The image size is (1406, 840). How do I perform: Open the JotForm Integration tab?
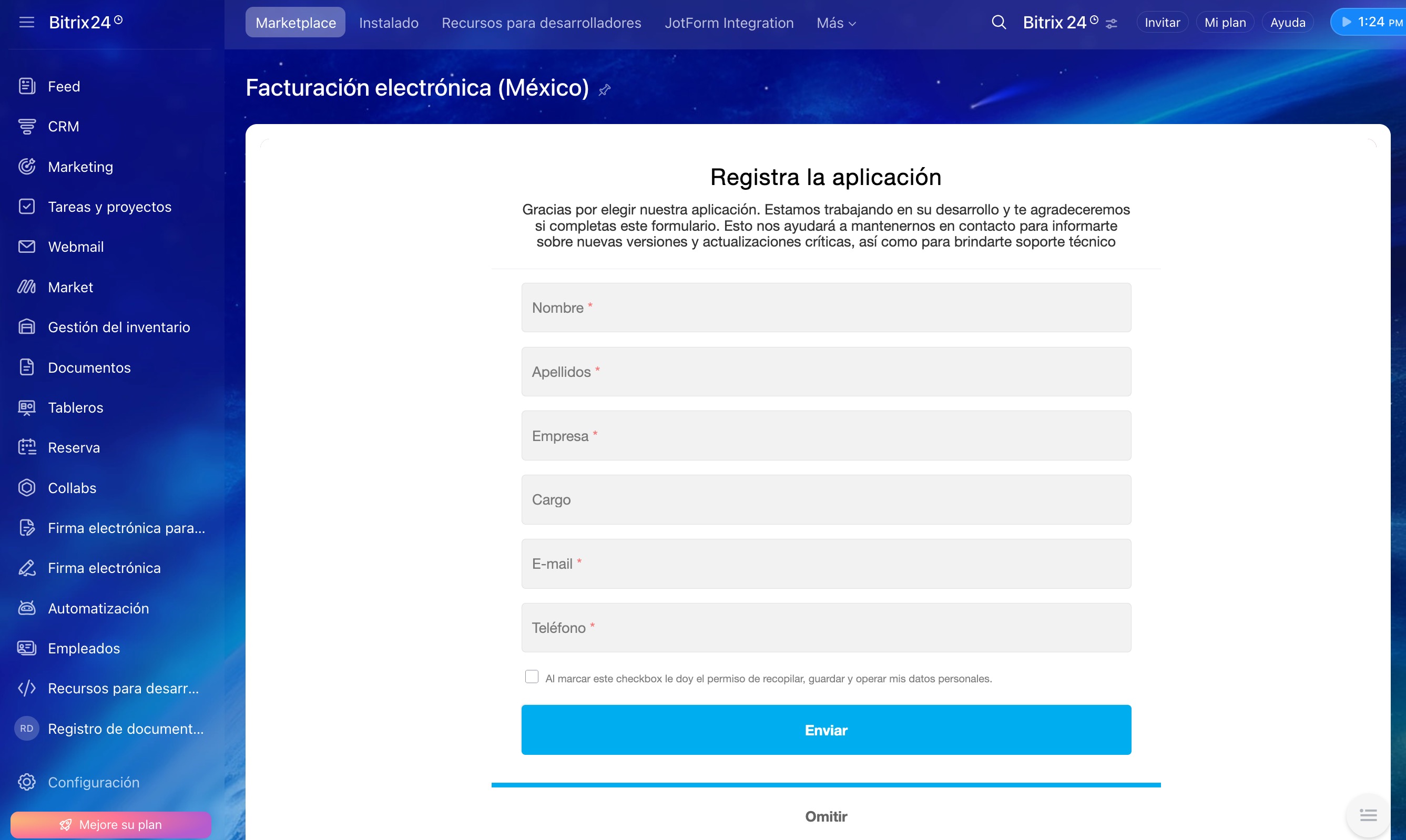tap(728, 23)
